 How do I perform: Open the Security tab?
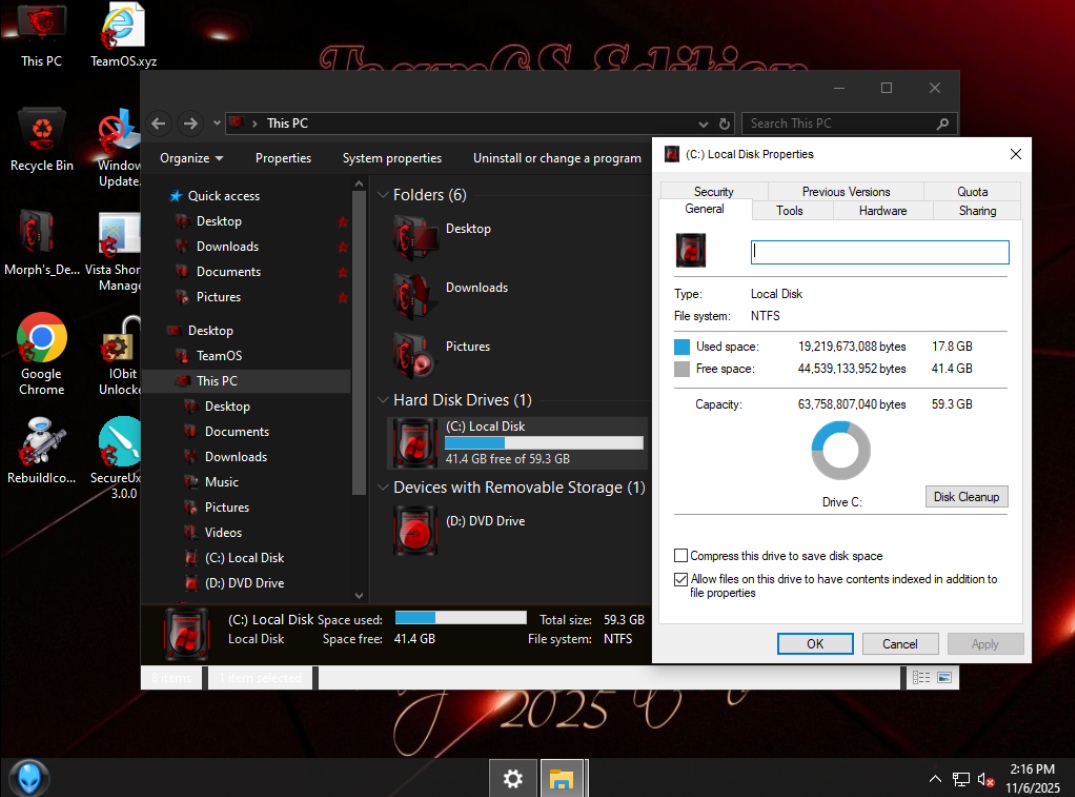pos(713,192)
